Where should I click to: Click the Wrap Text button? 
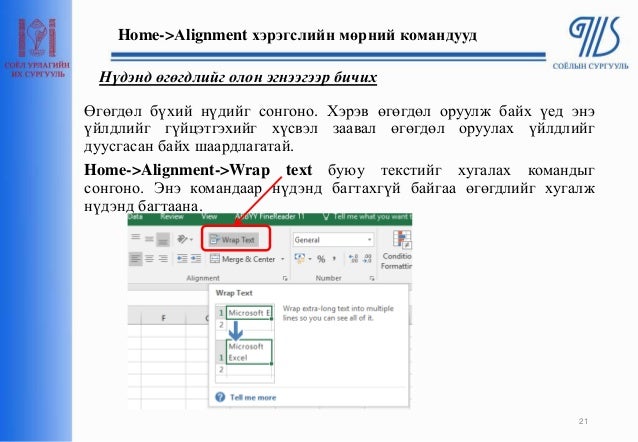coord(233,239)
